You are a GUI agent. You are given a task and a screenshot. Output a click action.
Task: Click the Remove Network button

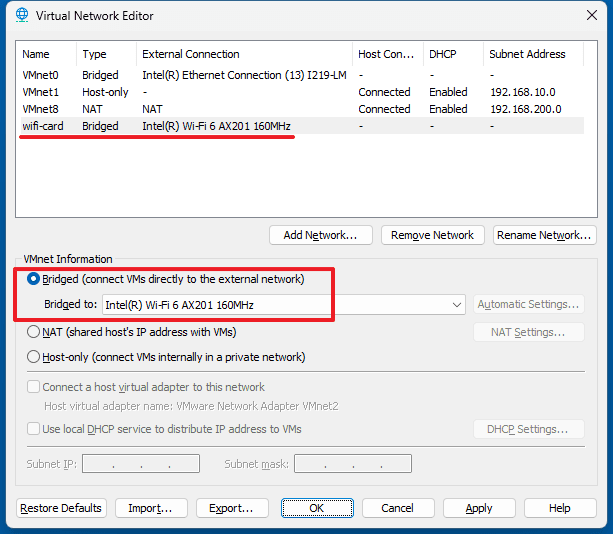[432, 235]
